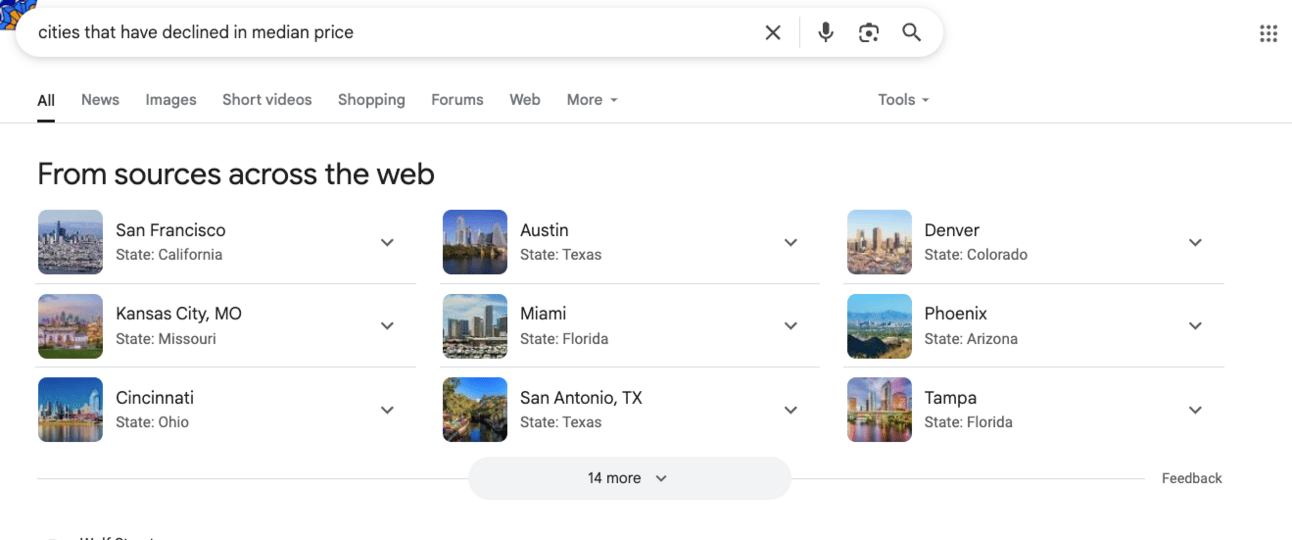Show 14 more cities
This screenshot has width=1292, height=540.
pyautogui.click(x=629, y=478)
